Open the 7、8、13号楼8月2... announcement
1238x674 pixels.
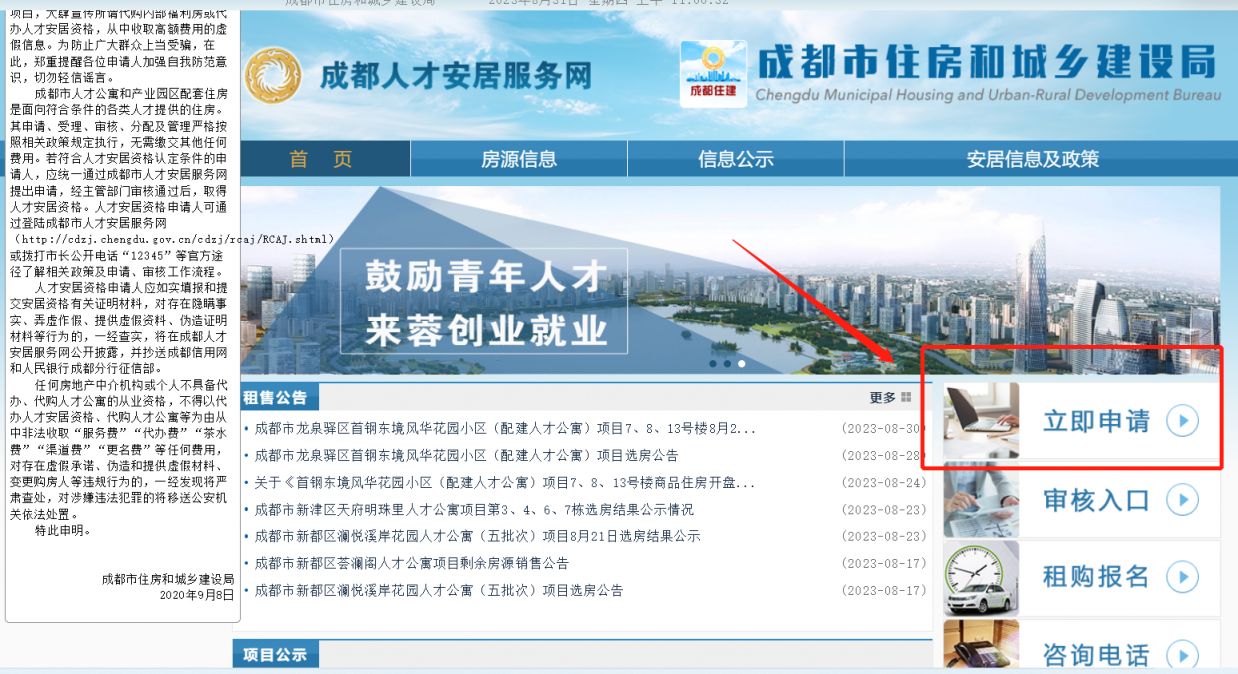[505, 429]
